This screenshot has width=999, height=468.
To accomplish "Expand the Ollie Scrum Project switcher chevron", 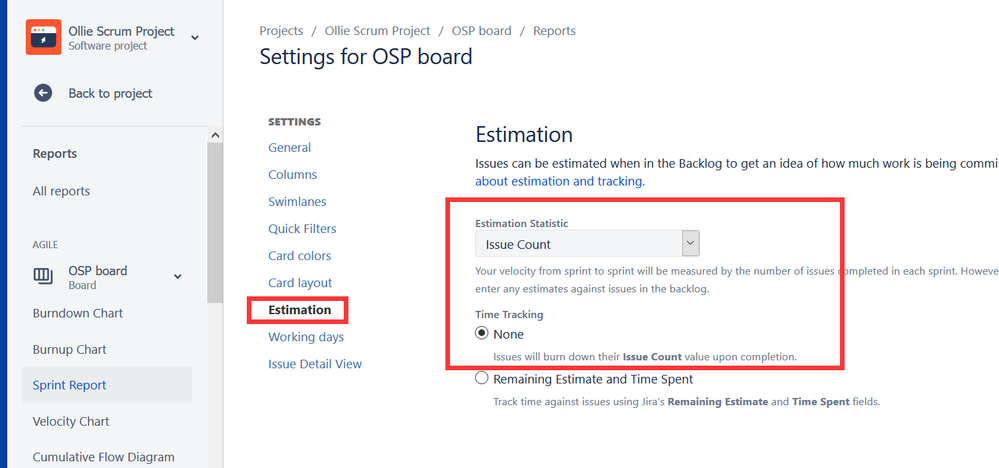I will (x=195, y=38).
